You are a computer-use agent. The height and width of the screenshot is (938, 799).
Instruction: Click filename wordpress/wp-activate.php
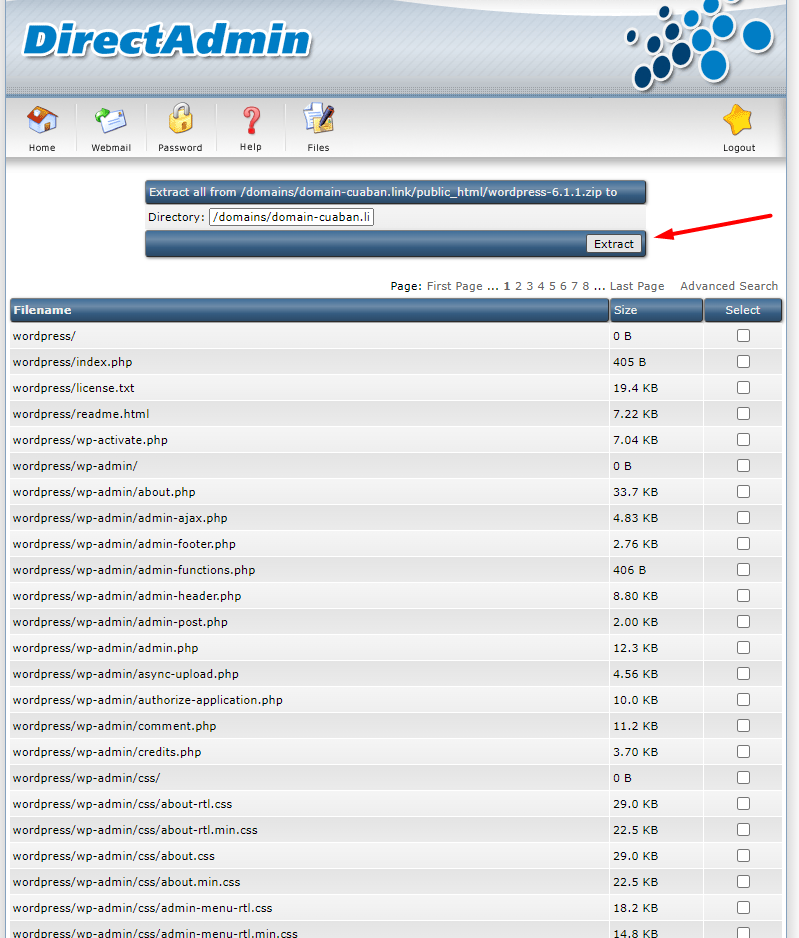(90, 440)
